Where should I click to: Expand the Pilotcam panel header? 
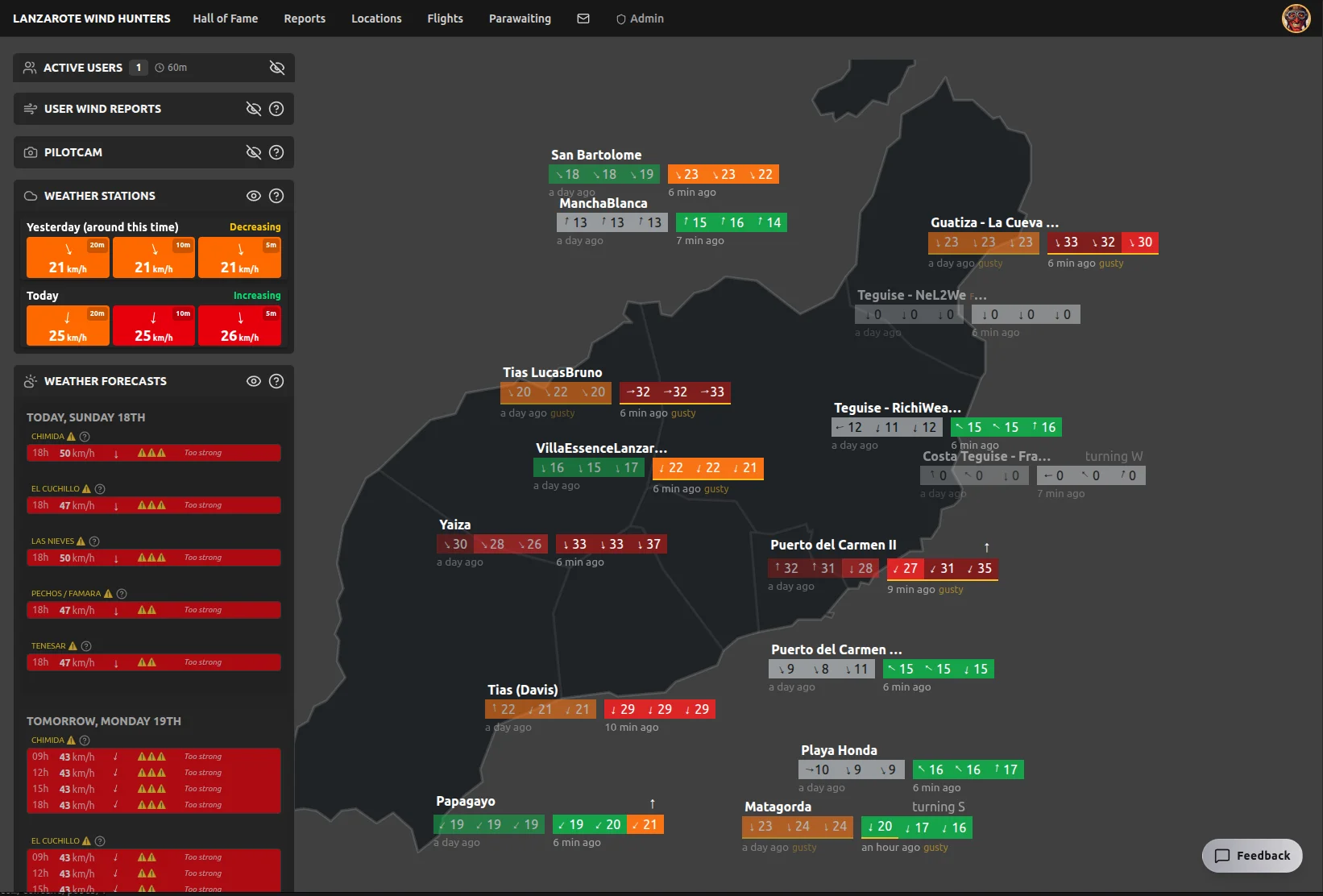(73, 152)
